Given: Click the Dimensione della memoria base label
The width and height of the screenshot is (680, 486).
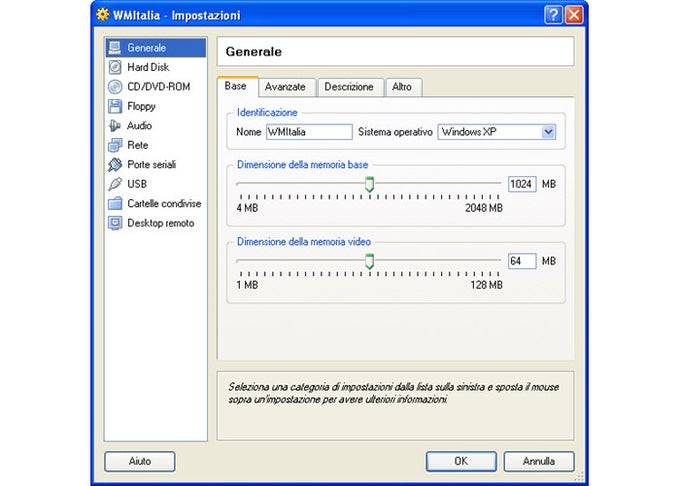Looking at the screenshot, I should click(x=302, y=165).
